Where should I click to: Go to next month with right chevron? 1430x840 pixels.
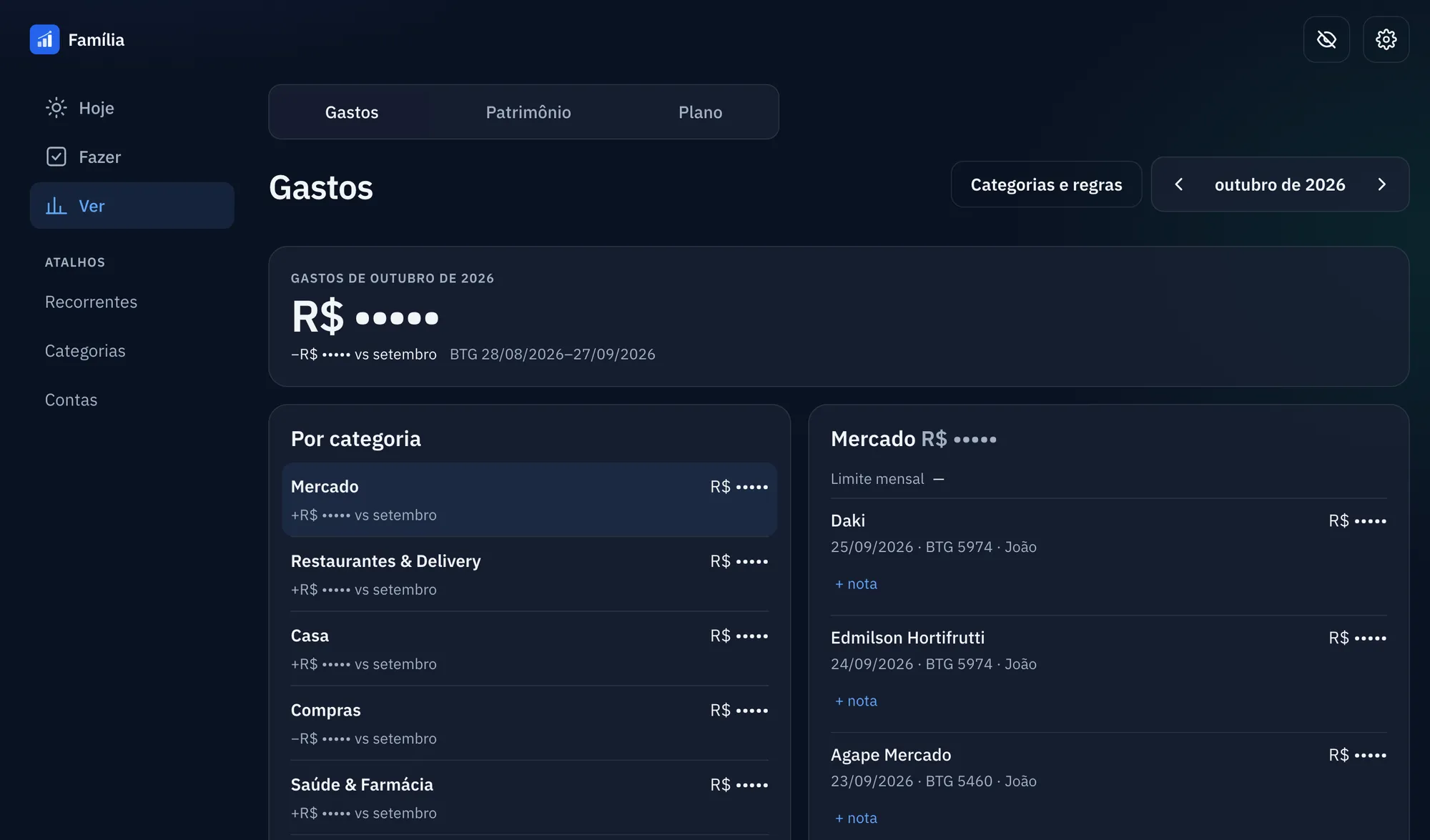1381,184
